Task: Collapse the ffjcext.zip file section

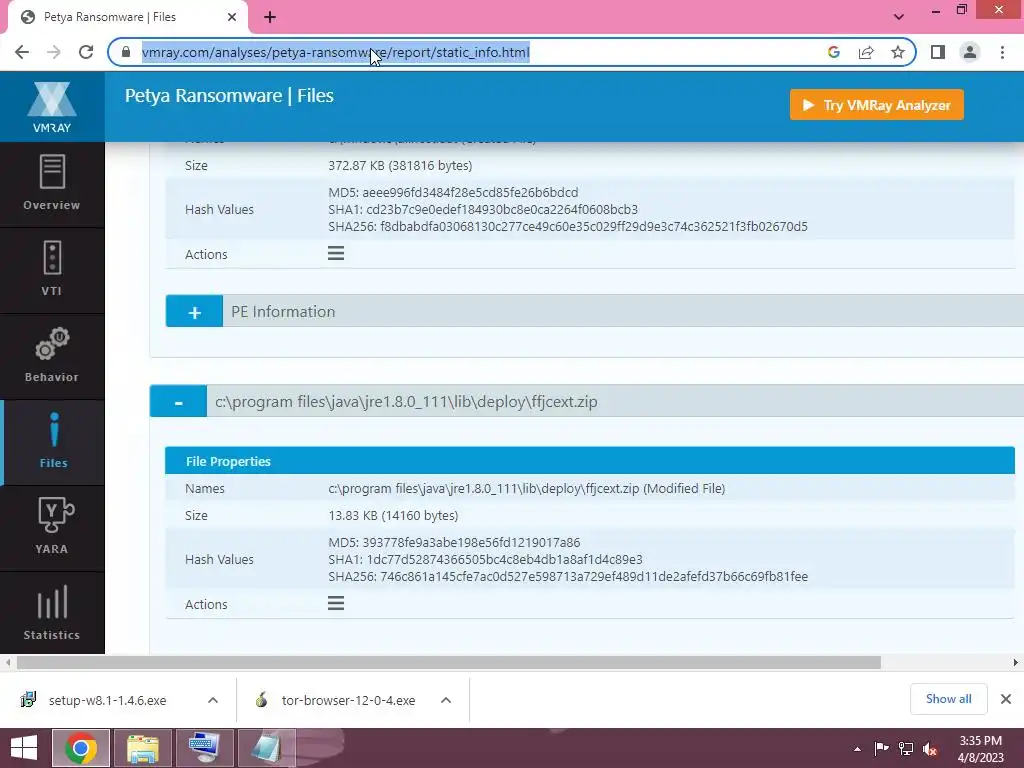Action: (x=178, y=401)
